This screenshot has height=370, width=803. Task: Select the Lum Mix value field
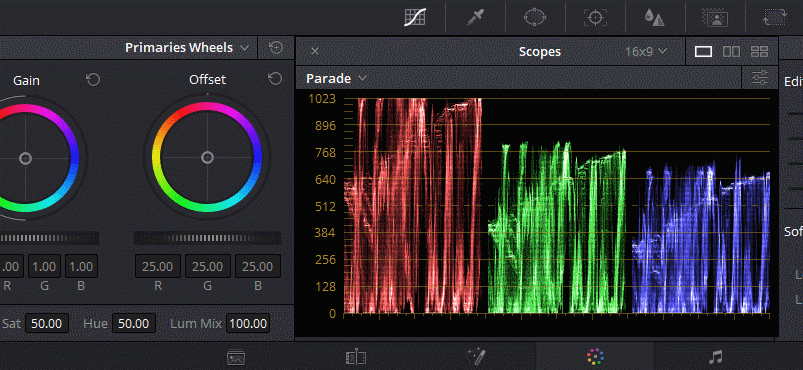(x=248, y=324)
